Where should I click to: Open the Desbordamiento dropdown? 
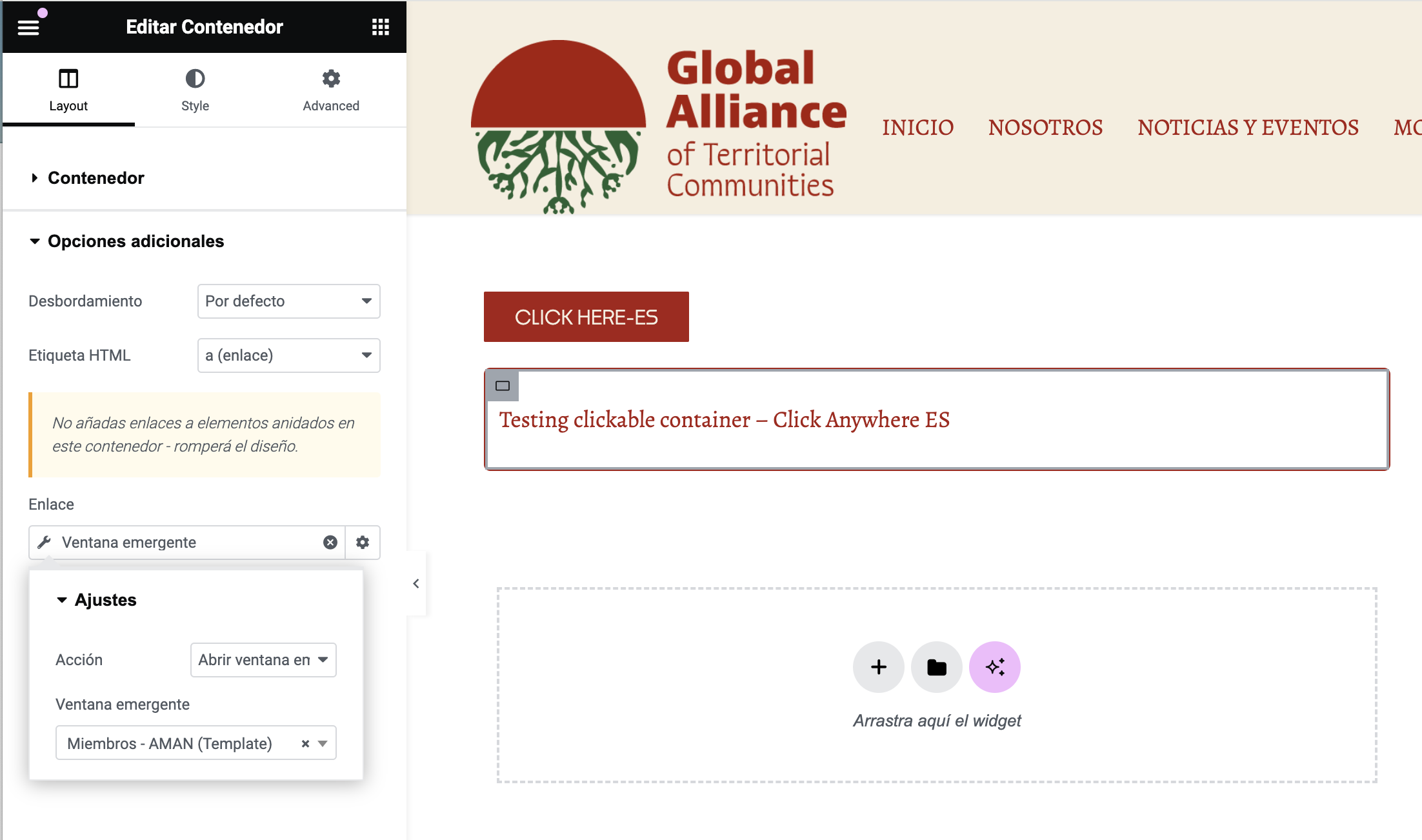pos(289,301)
